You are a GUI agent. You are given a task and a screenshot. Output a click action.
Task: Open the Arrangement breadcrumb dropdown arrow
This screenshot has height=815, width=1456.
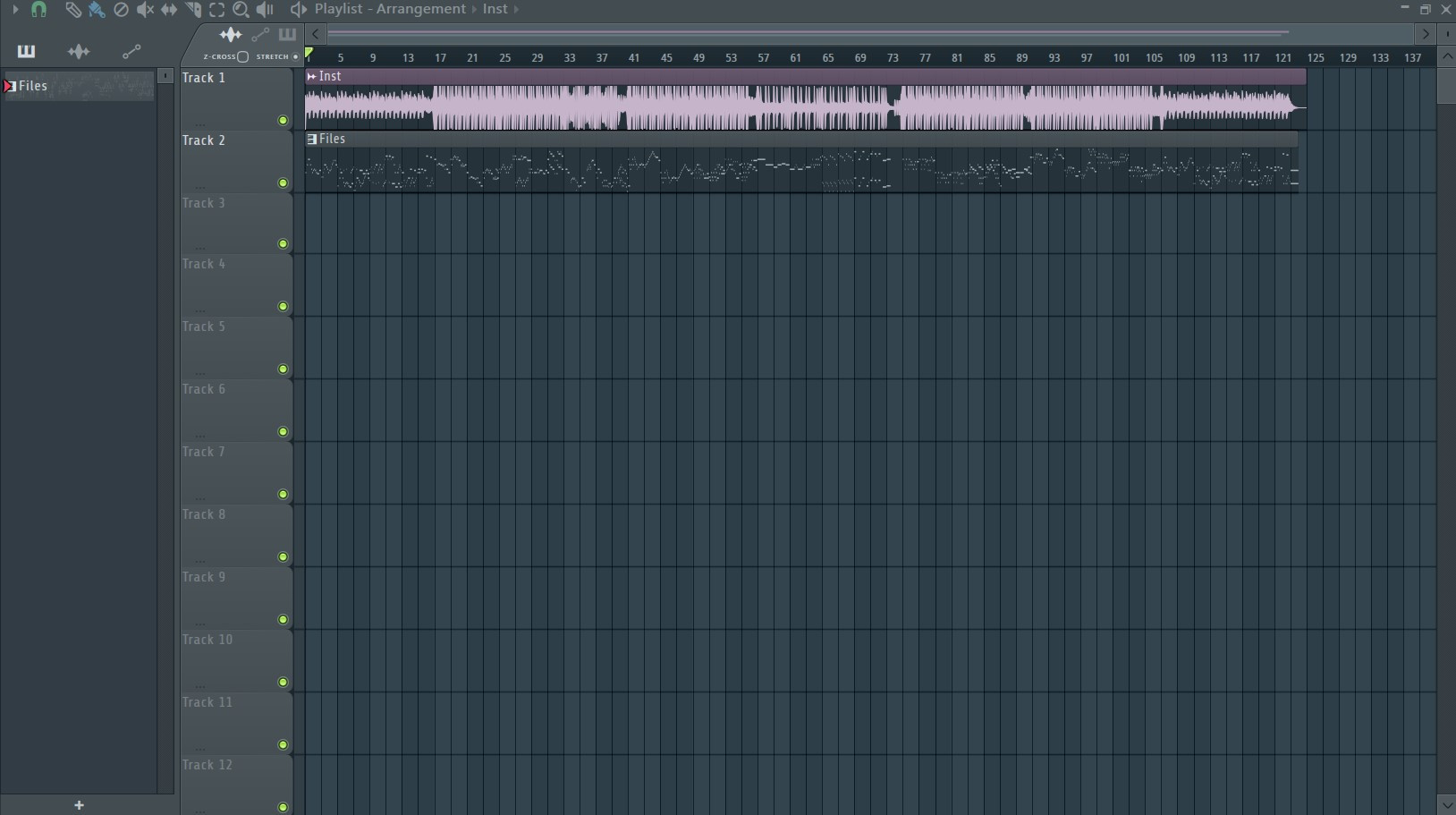pos(475,9)
